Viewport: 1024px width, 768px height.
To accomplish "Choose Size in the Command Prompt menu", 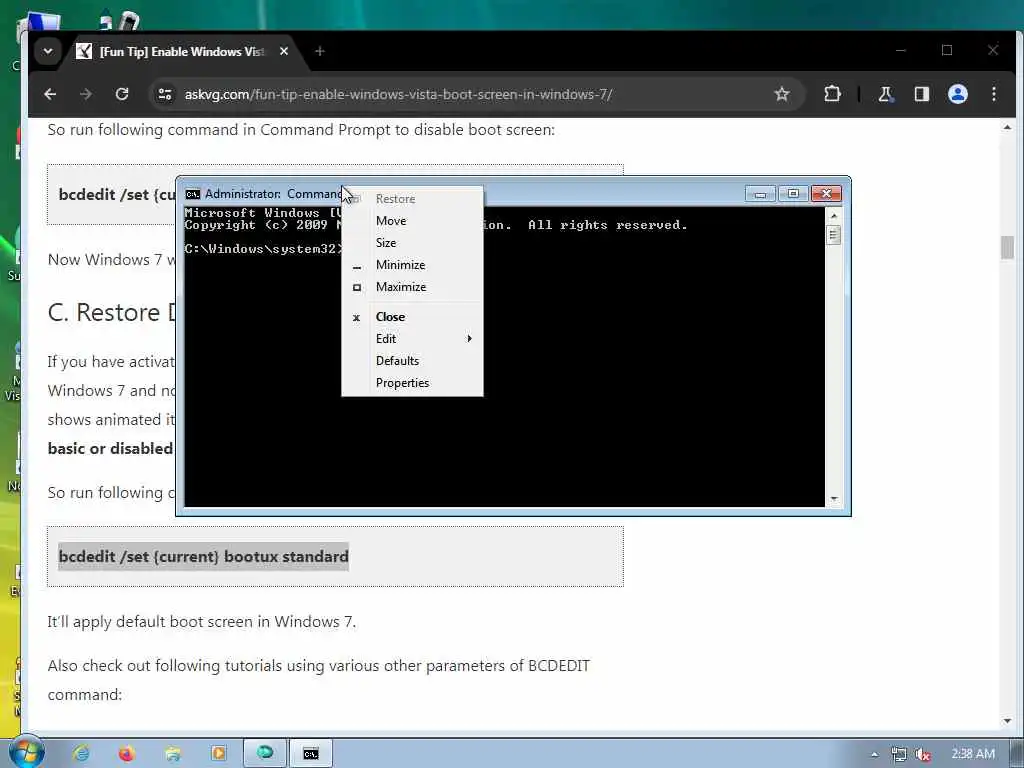I will (x=413, y=243).
